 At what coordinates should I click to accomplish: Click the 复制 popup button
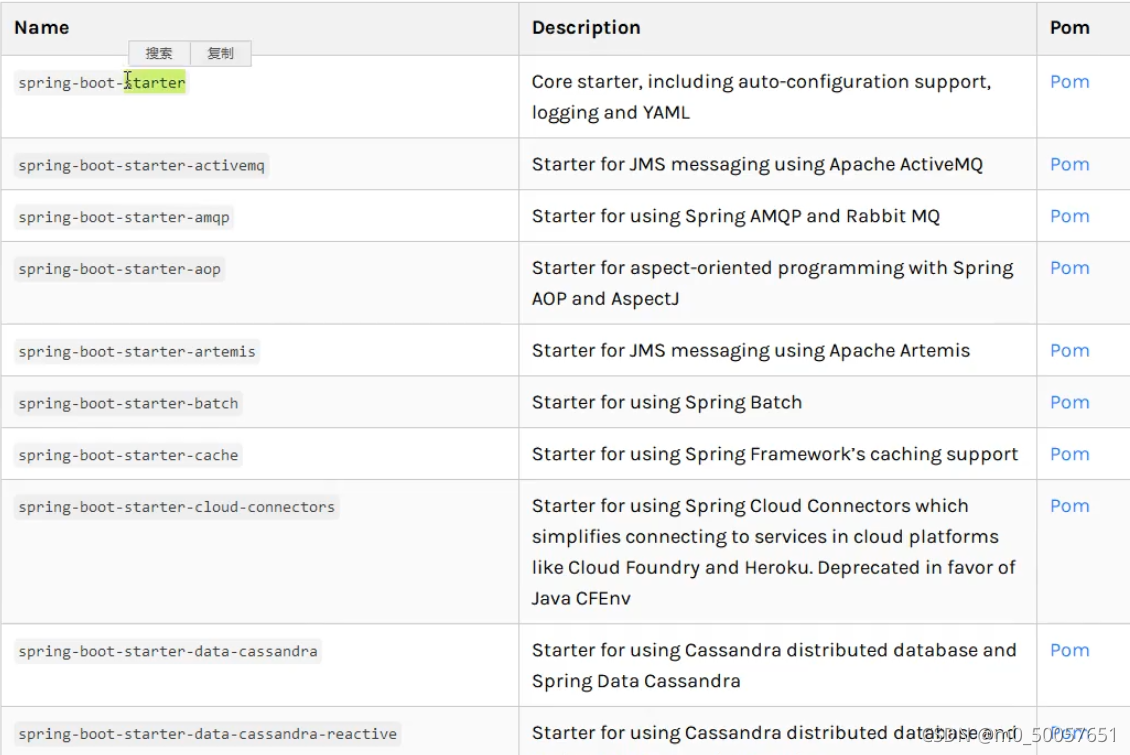(x=220, y=53)
